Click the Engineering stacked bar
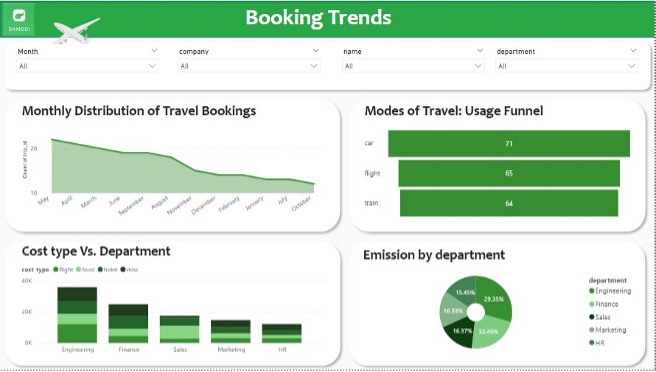 (x=77, y=315)
